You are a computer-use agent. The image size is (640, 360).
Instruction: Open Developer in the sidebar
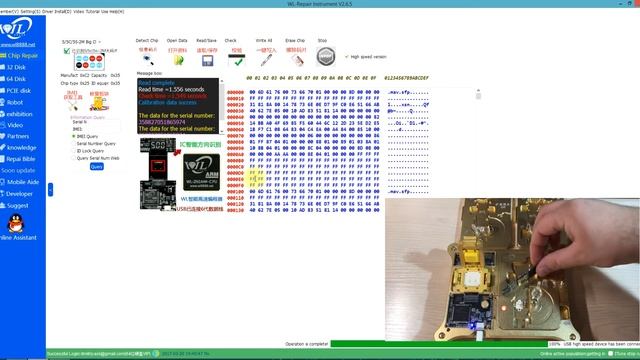(16, 194)
